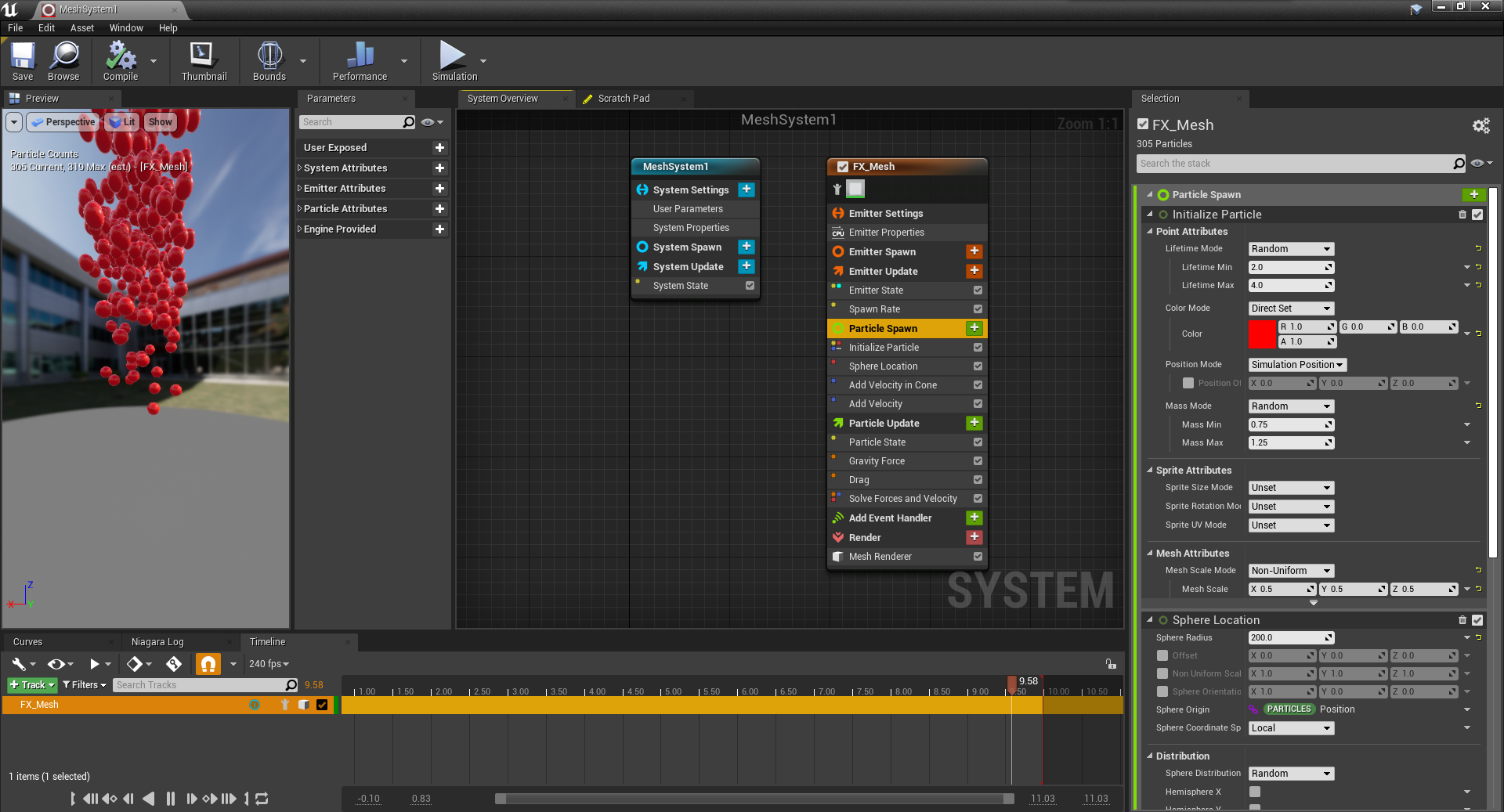Toggle System State checkbox

[x=750, y=286]
